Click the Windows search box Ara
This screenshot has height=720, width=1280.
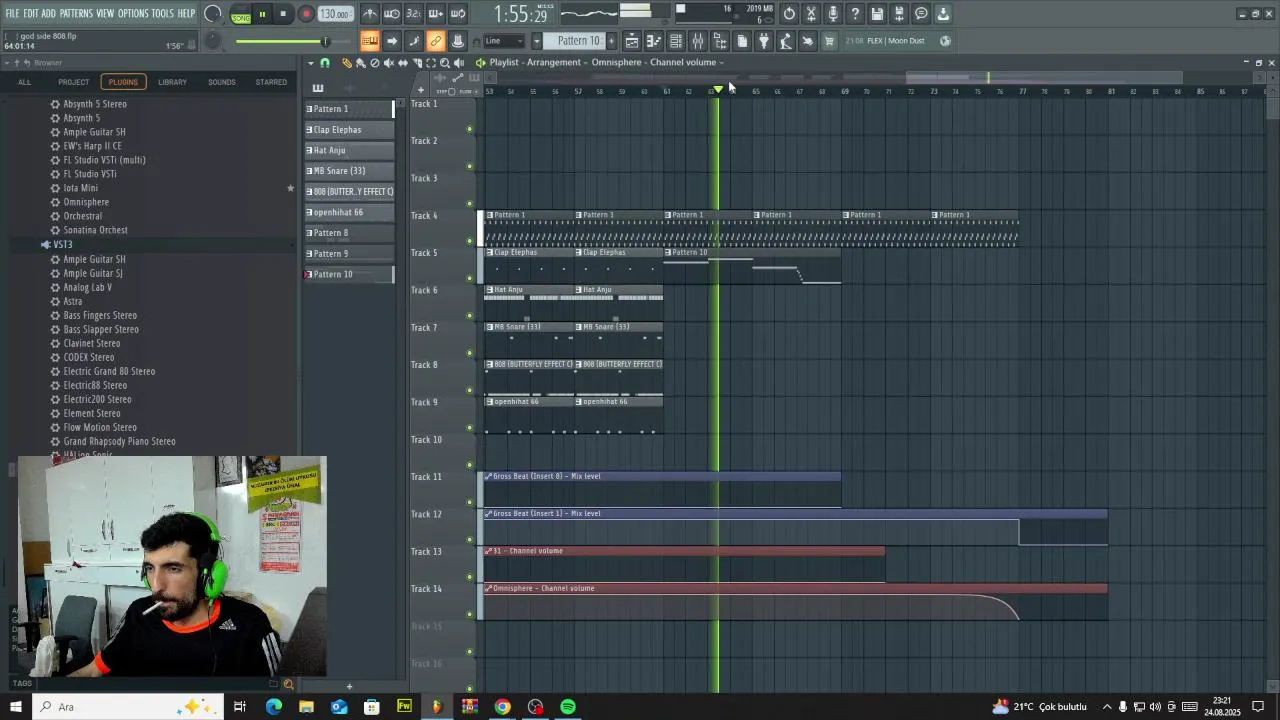pos(130,707)
